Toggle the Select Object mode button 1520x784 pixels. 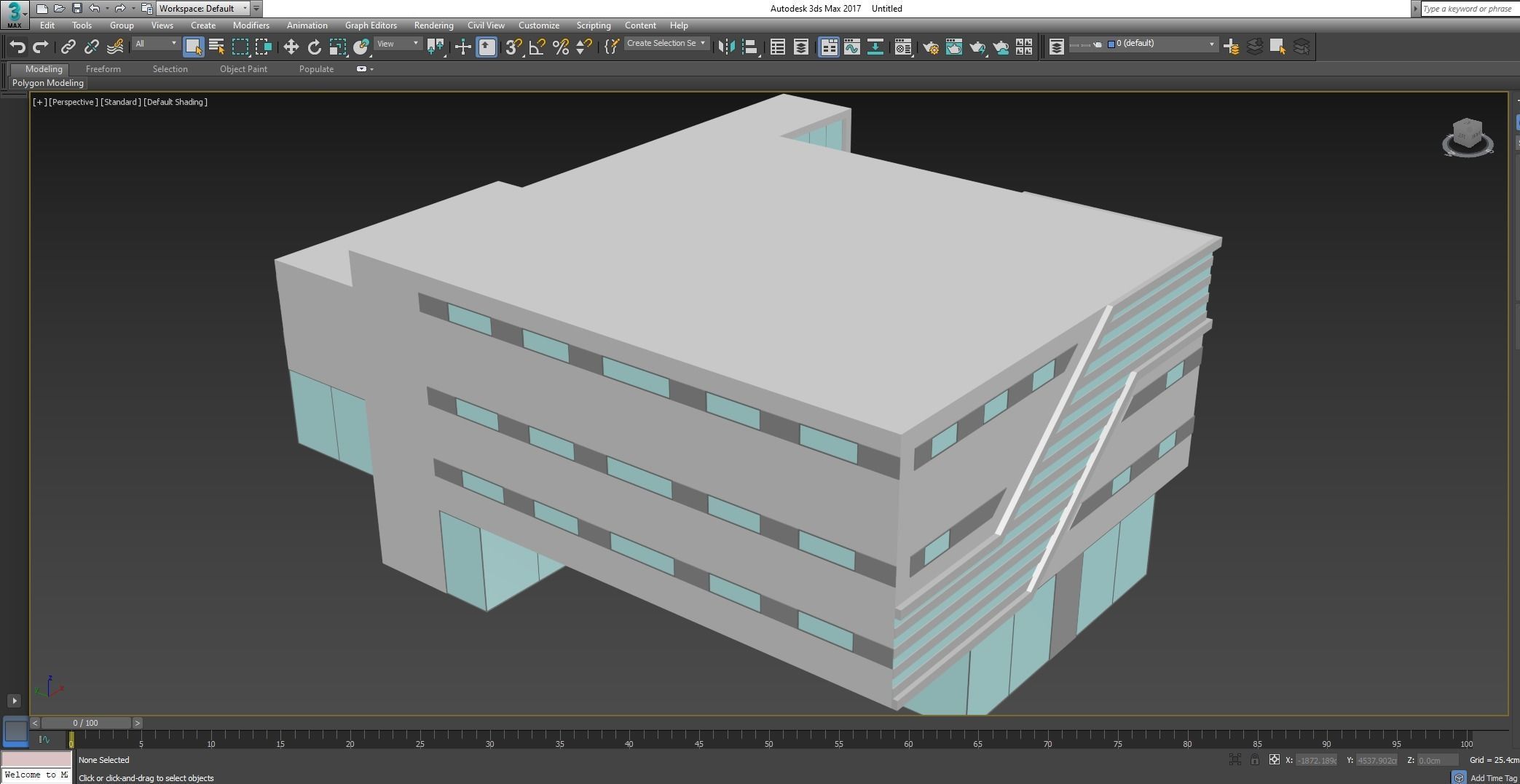point(193,47)
